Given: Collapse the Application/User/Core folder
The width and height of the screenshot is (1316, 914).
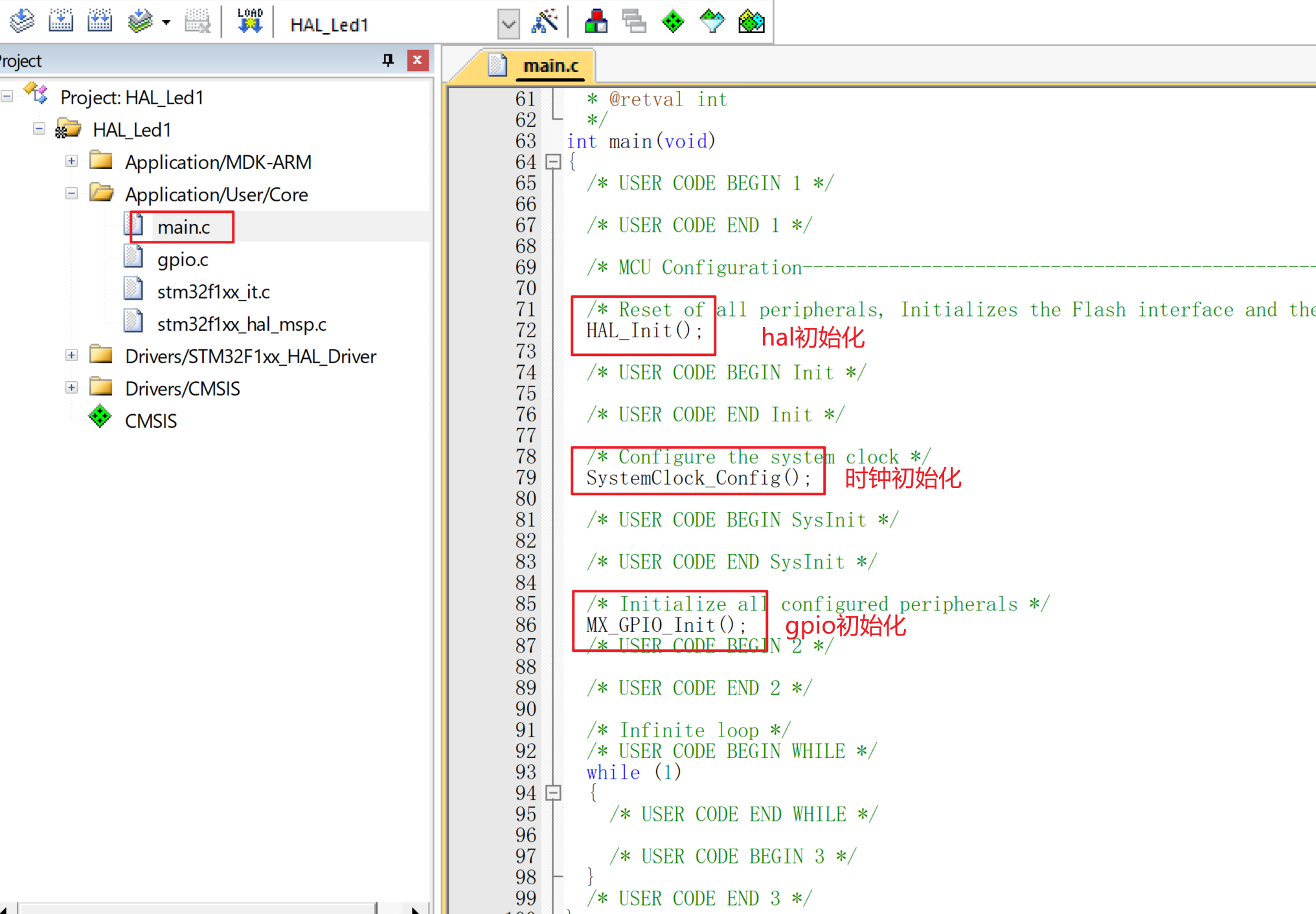Looking at the screenshot, I should click(72, 194).
